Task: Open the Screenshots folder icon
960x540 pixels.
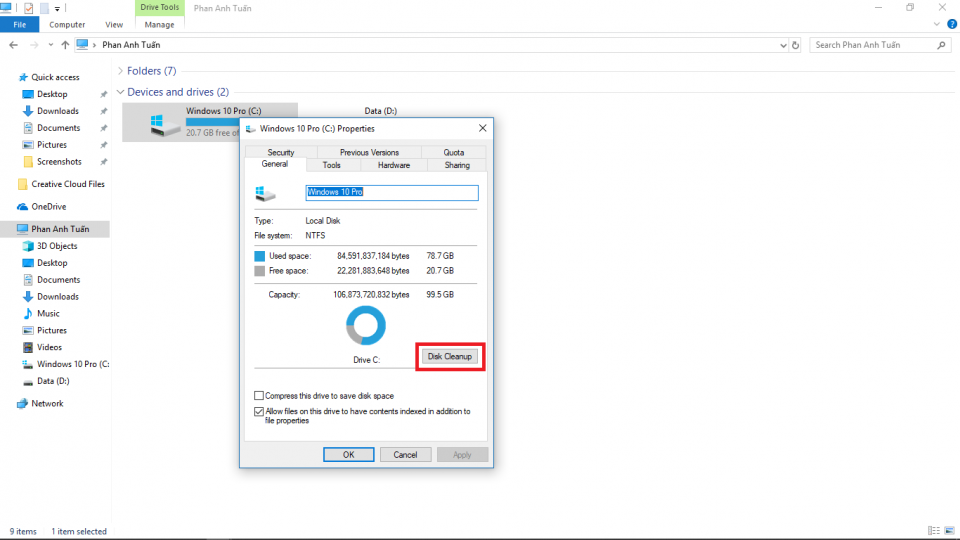Action: [x=28, y=162]
